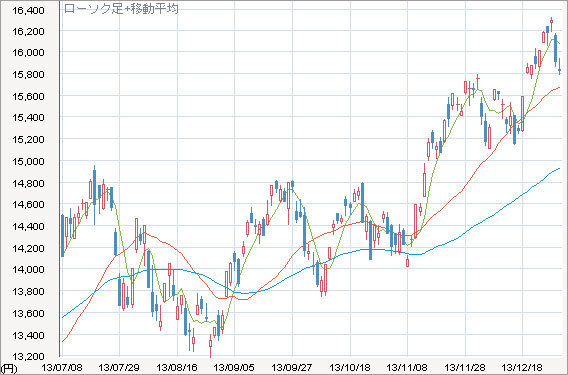Click the (円) yen unit label
This screenshot has height=375, width=568.
click(9, 369)
